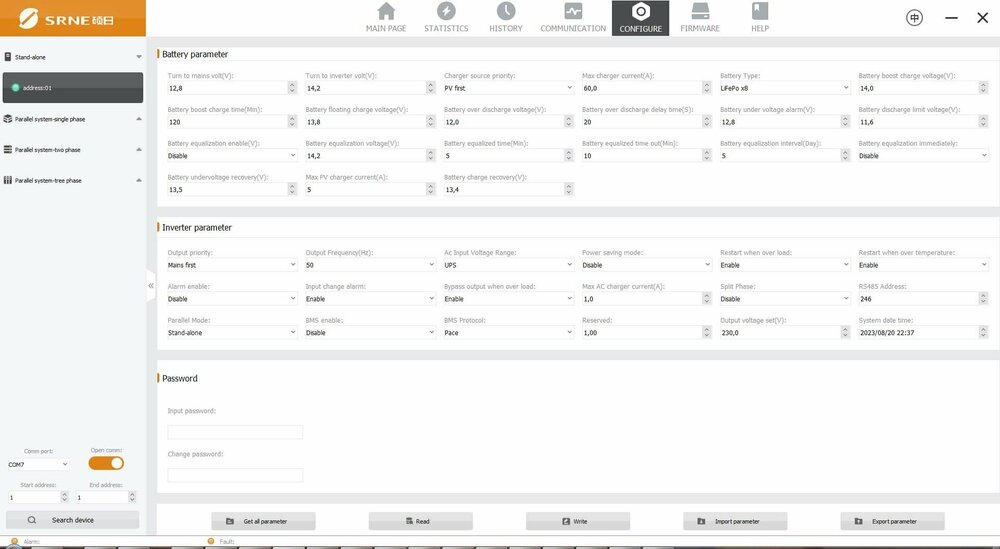
Task: Click the Input password field
Action: (x=235, y=432)
